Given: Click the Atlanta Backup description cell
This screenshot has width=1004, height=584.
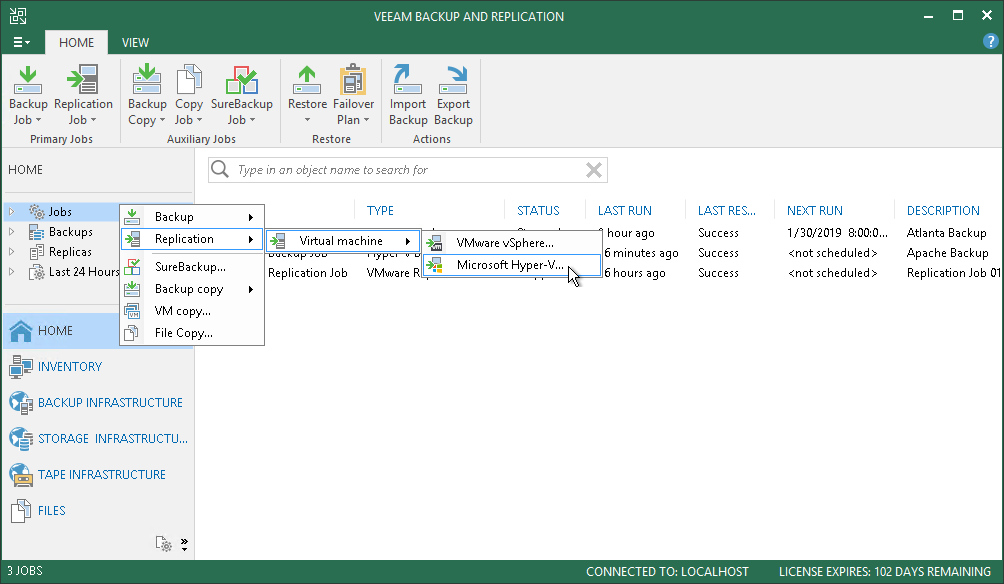Looking at the screenshot, I should pos(946,233).
